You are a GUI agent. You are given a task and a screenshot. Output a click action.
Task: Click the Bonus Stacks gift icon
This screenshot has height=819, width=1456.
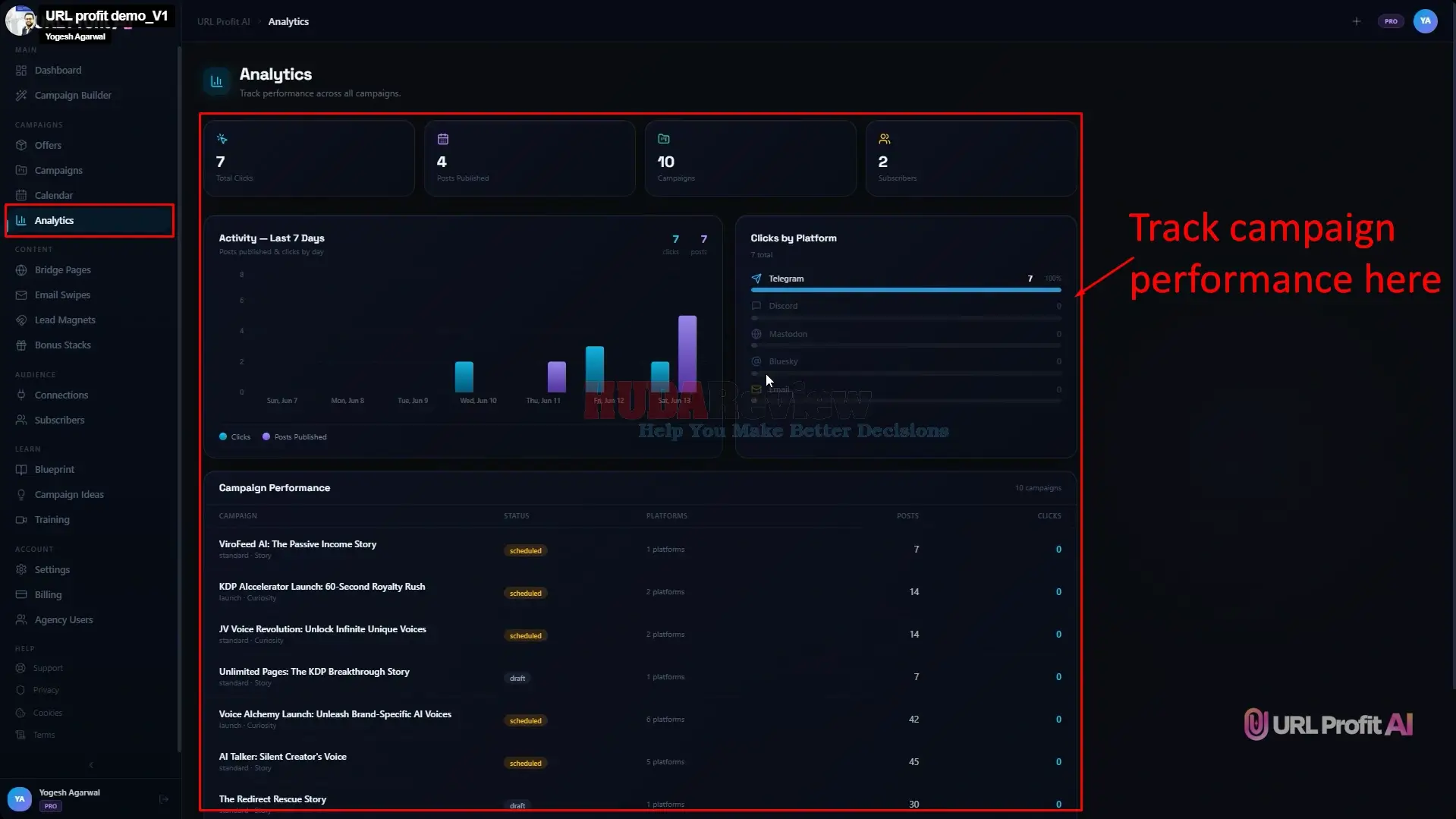click(21, 345)
